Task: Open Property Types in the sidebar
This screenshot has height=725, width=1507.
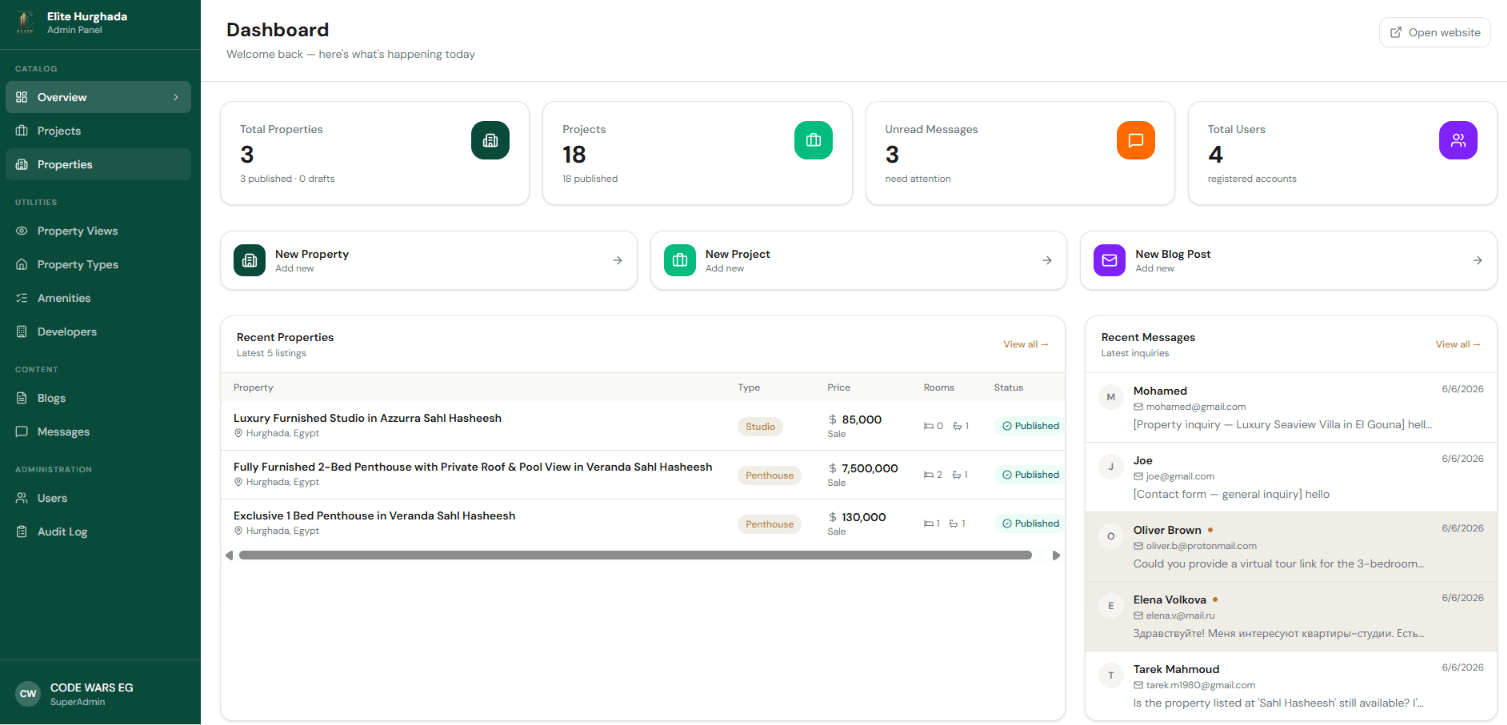Action: [x=98, y=264]
